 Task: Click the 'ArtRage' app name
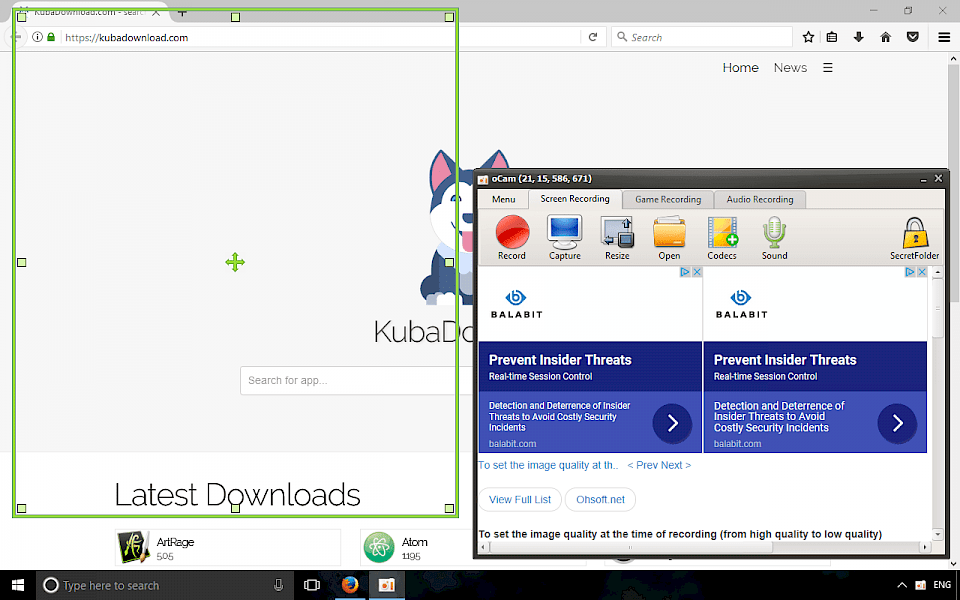[x=175, y=542]
